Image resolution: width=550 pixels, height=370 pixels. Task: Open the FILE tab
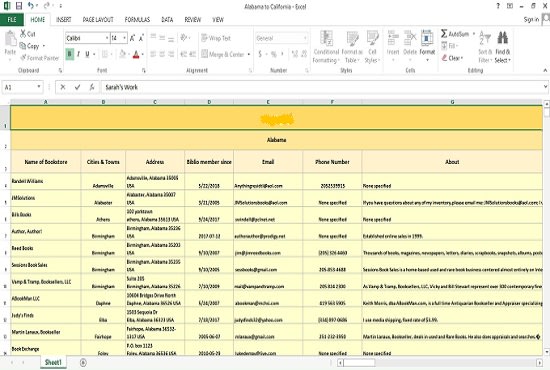click(x=12, y=20)
